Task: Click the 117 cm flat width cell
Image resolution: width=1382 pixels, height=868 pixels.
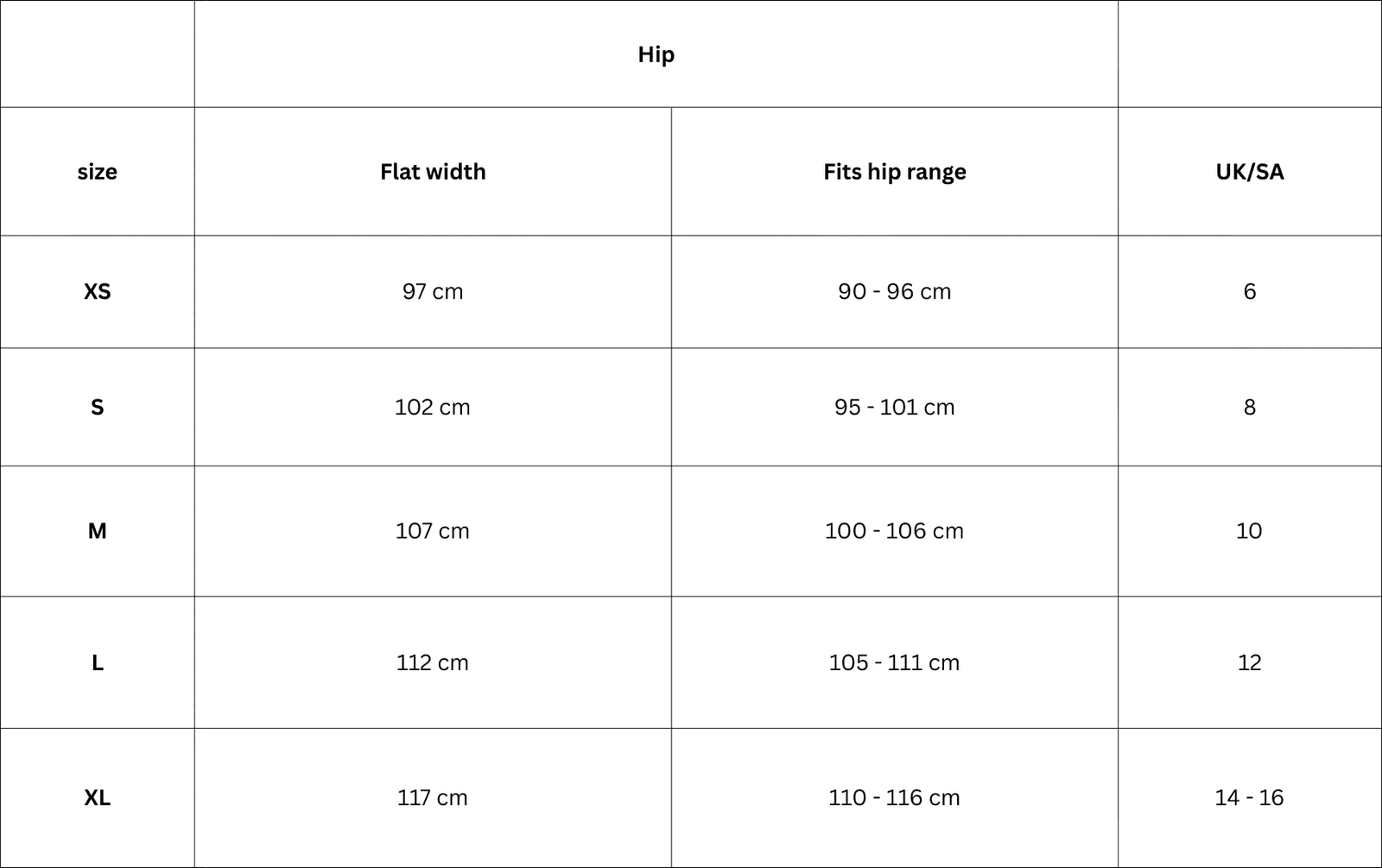Action: coord(433,798)
